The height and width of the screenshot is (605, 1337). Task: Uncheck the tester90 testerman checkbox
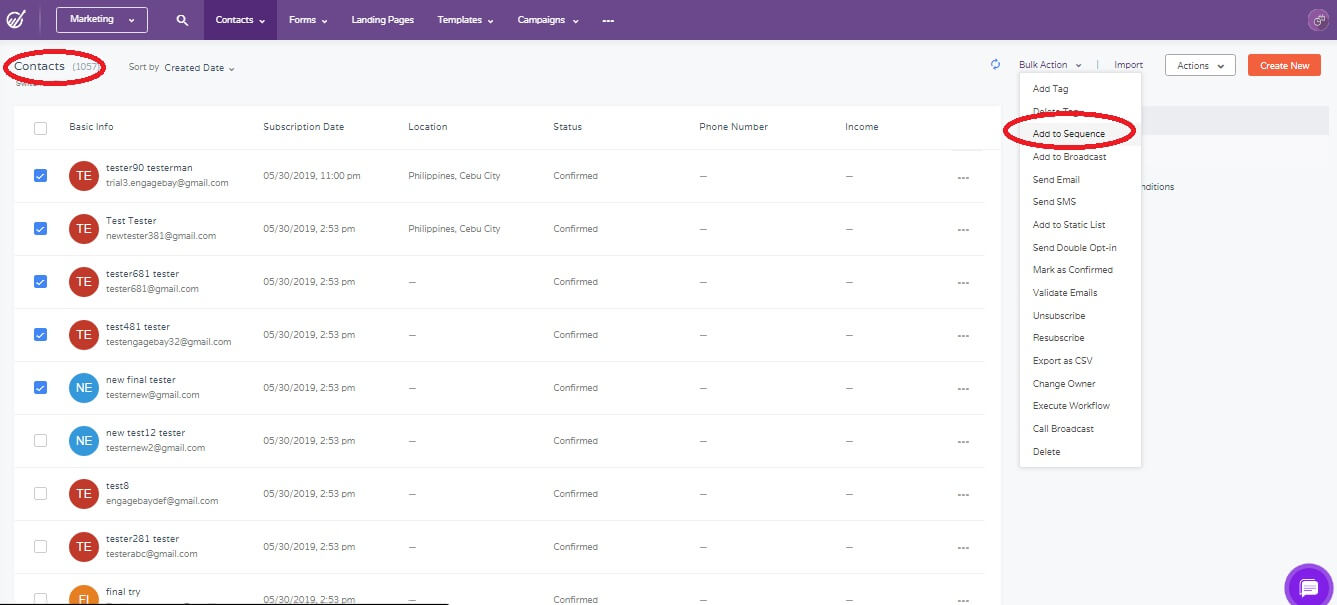coord(40,176)
